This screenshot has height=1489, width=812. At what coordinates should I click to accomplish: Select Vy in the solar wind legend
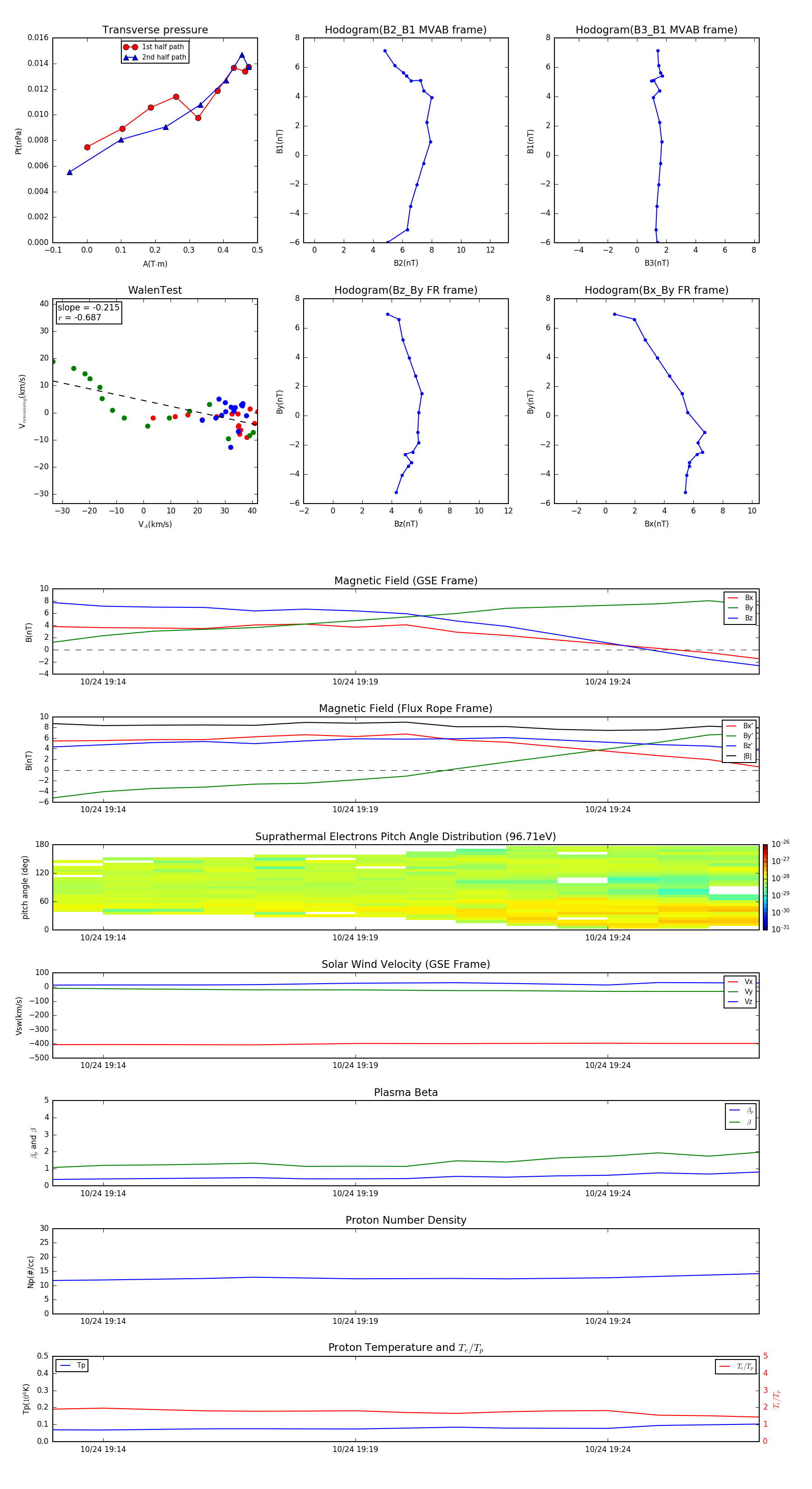tap(740, 991)
